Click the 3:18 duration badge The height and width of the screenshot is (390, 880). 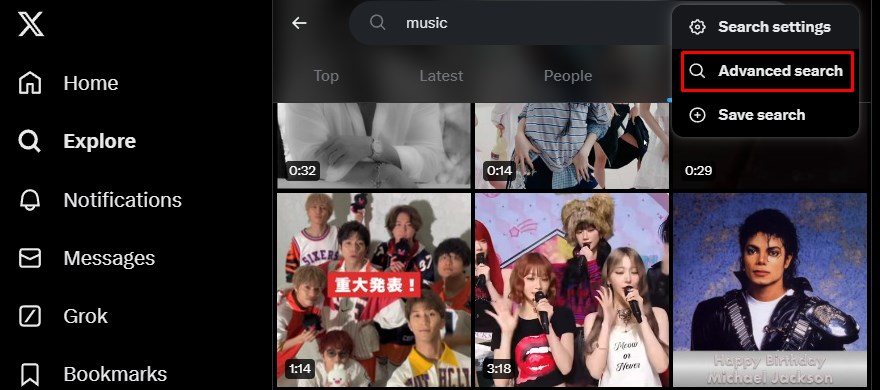[499, 369]
